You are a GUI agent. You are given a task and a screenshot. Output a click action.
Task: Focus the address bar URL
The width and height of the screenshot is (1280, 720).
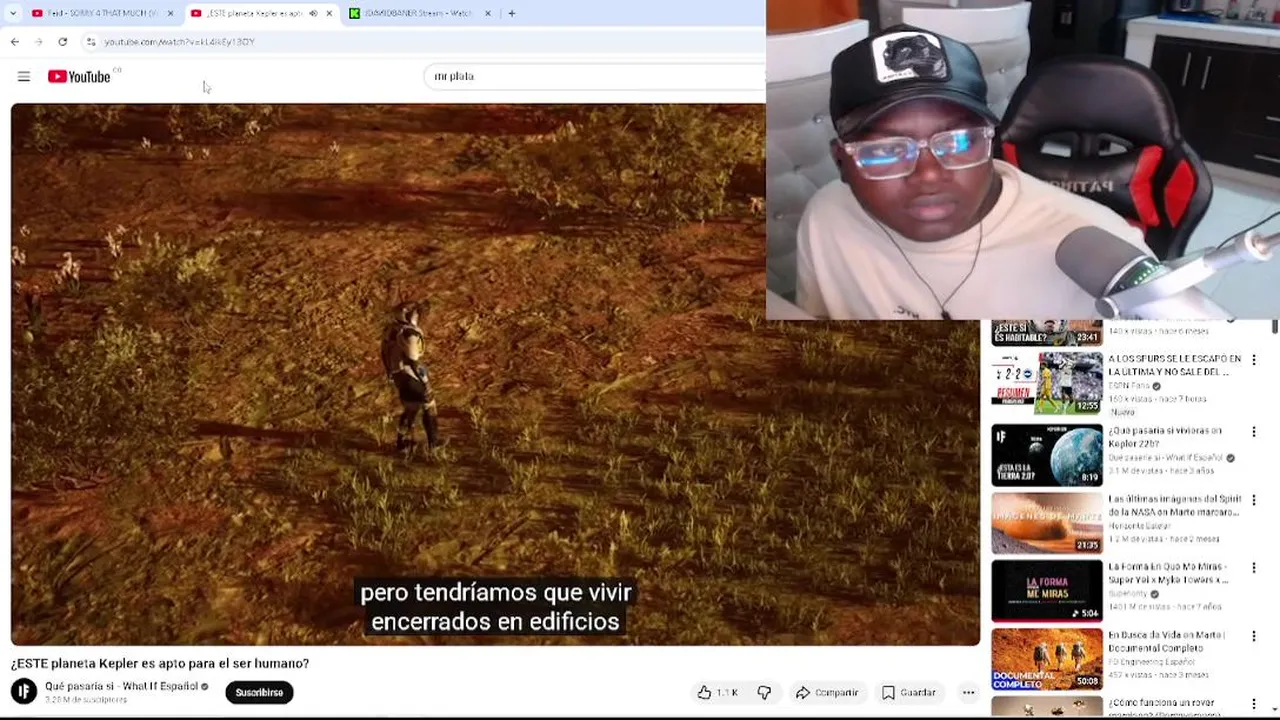[180, 41]
